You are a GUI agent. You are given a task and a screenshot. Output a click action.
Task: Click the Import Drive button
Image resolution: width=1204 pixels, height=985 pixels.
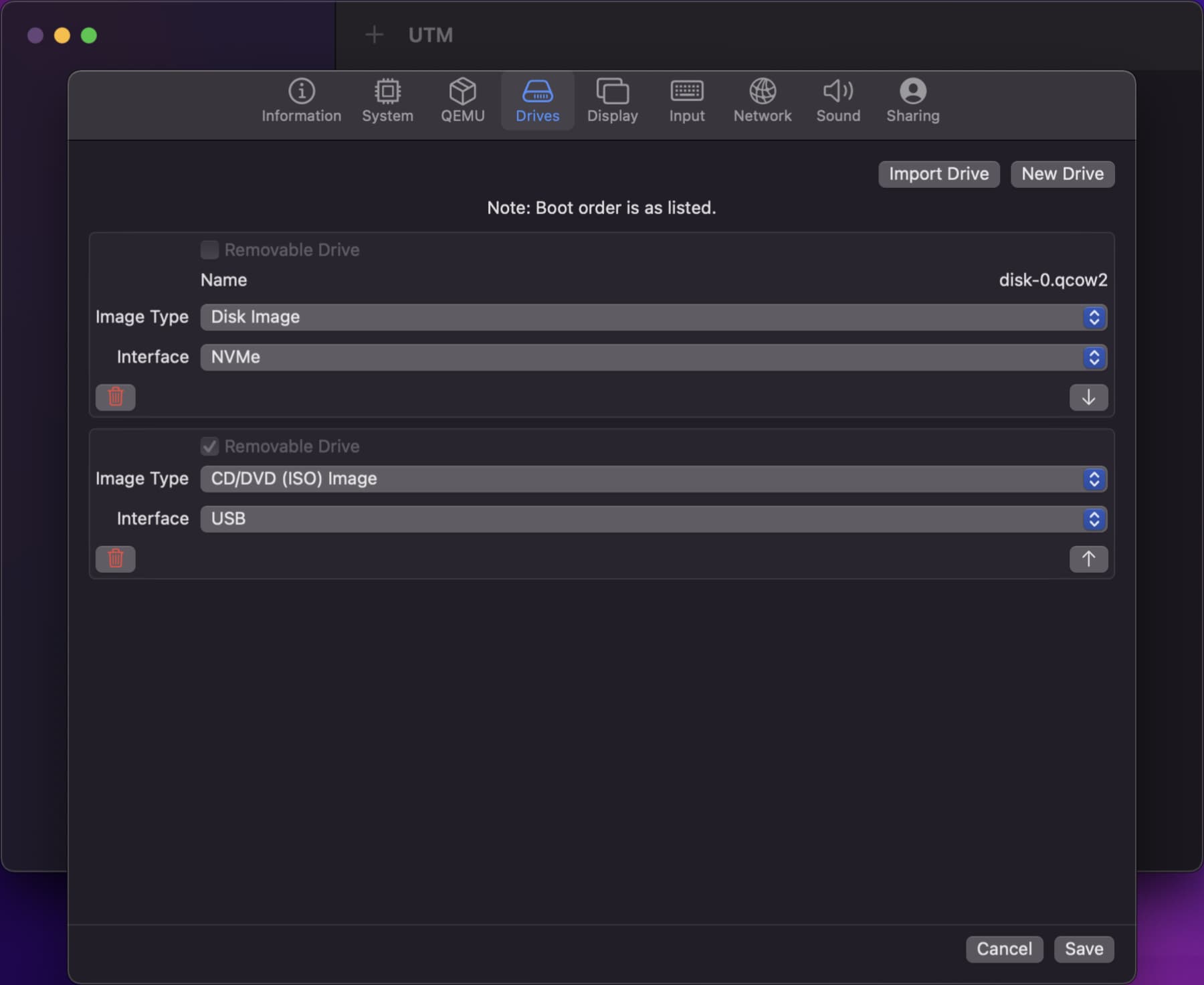click(x=938, y=174)
